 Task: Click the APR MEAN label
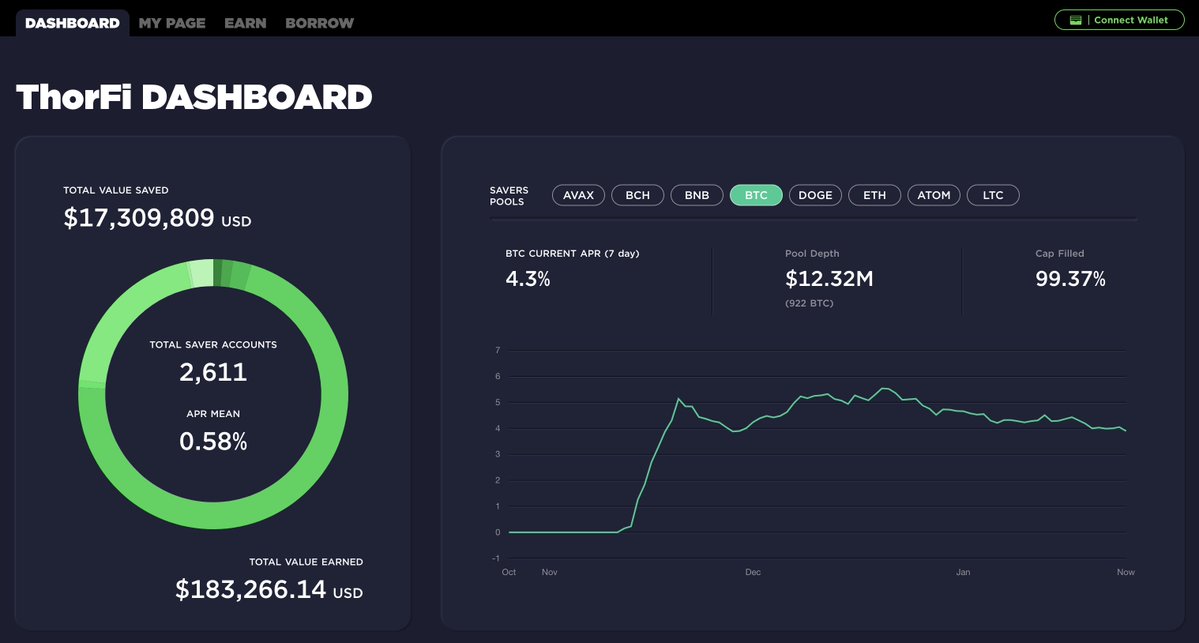(x=213, y=414)
